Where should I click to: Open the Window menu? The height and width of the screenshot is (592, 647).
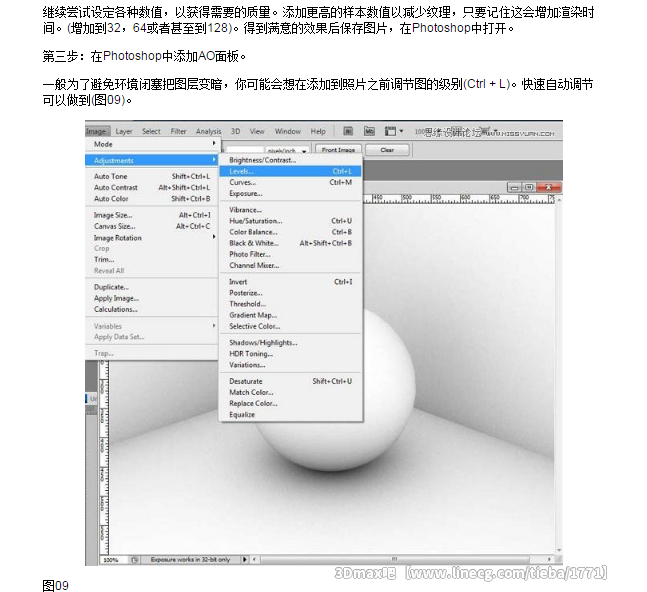pyautogui.click(x=288, y=131)
